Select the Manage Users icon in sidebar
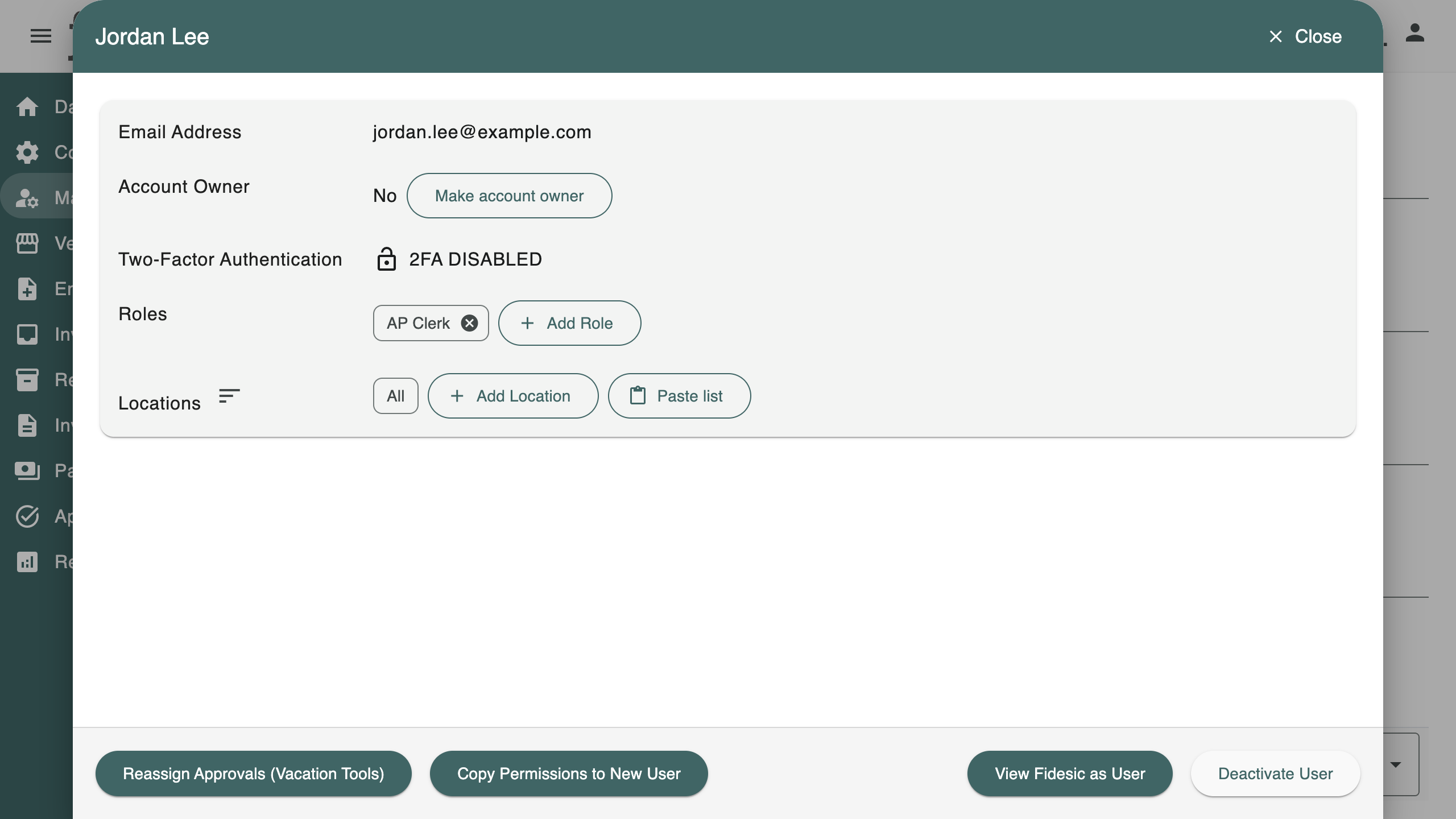 click(x=27, y=198)
